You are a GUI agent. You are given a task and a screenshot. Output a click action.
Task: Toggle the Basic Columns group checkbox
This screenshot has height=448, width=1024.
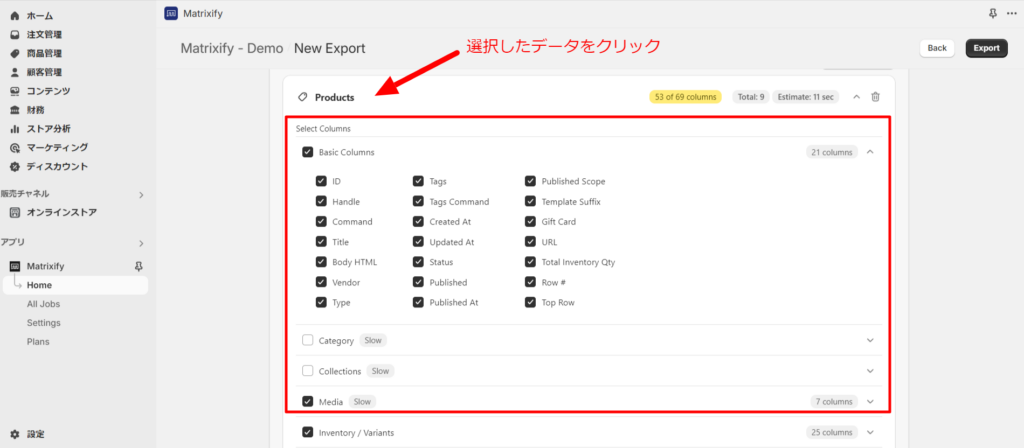(308, 152)
